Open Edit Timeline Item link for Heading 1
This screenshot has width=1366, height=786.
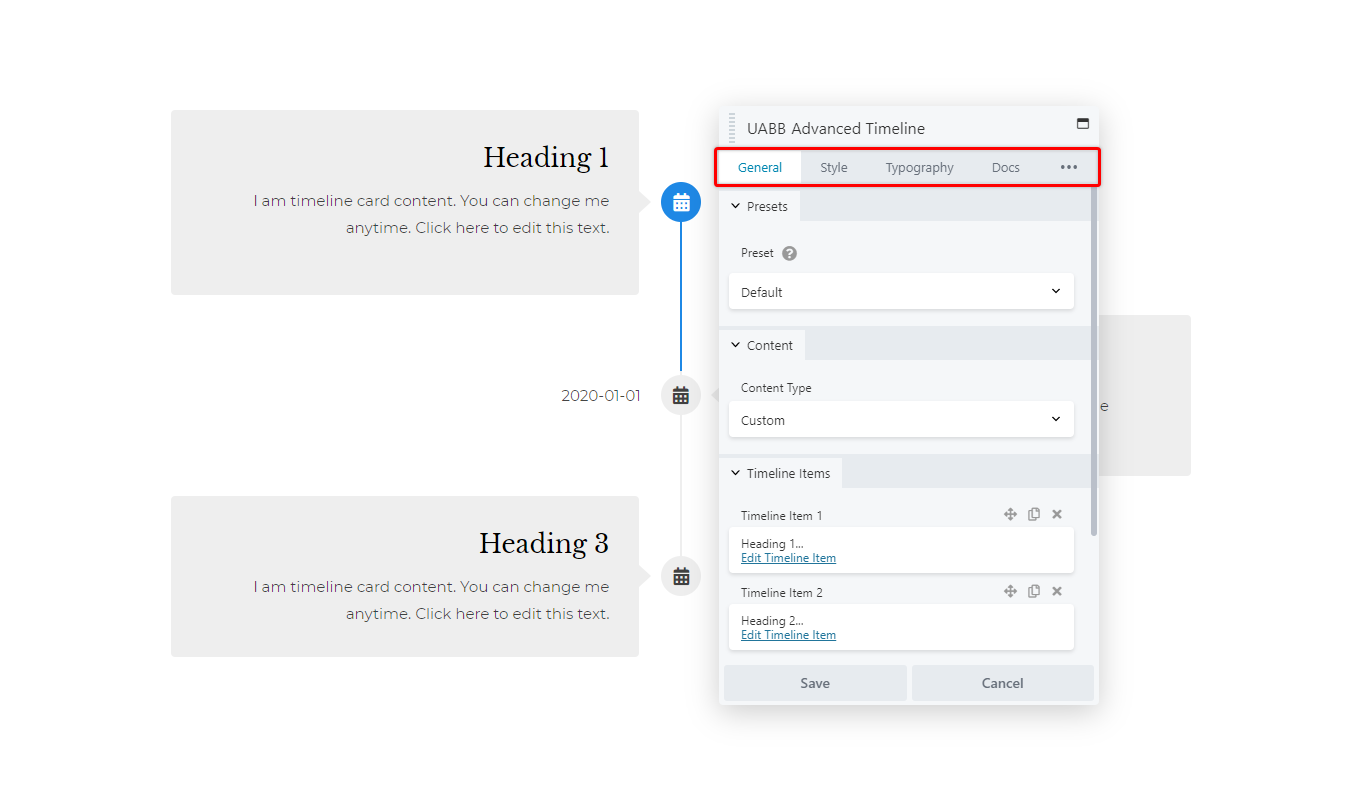(x=788, y=558)
